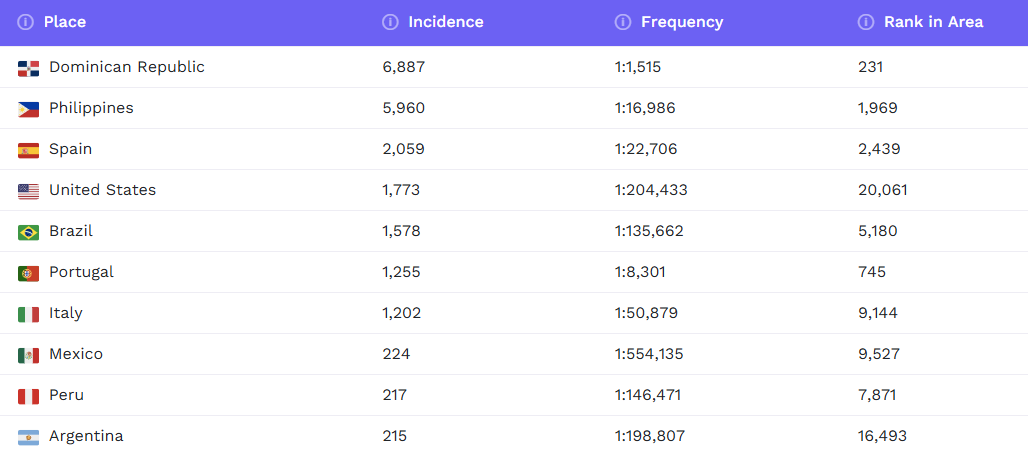Select incidence value 1,773

point(401,190)
